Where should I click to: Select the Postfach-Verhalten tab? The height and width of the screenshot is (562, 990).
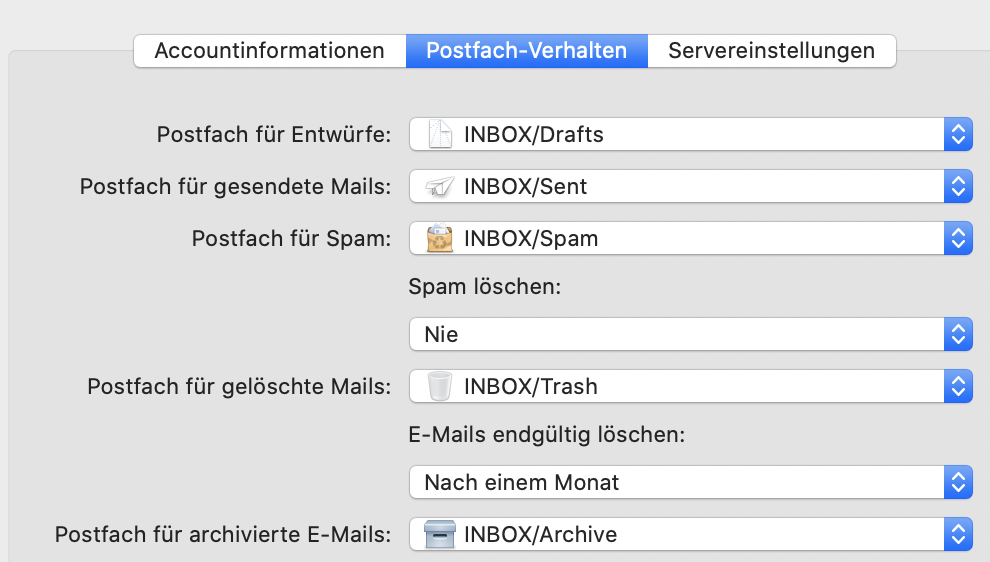tap(526, 50)
